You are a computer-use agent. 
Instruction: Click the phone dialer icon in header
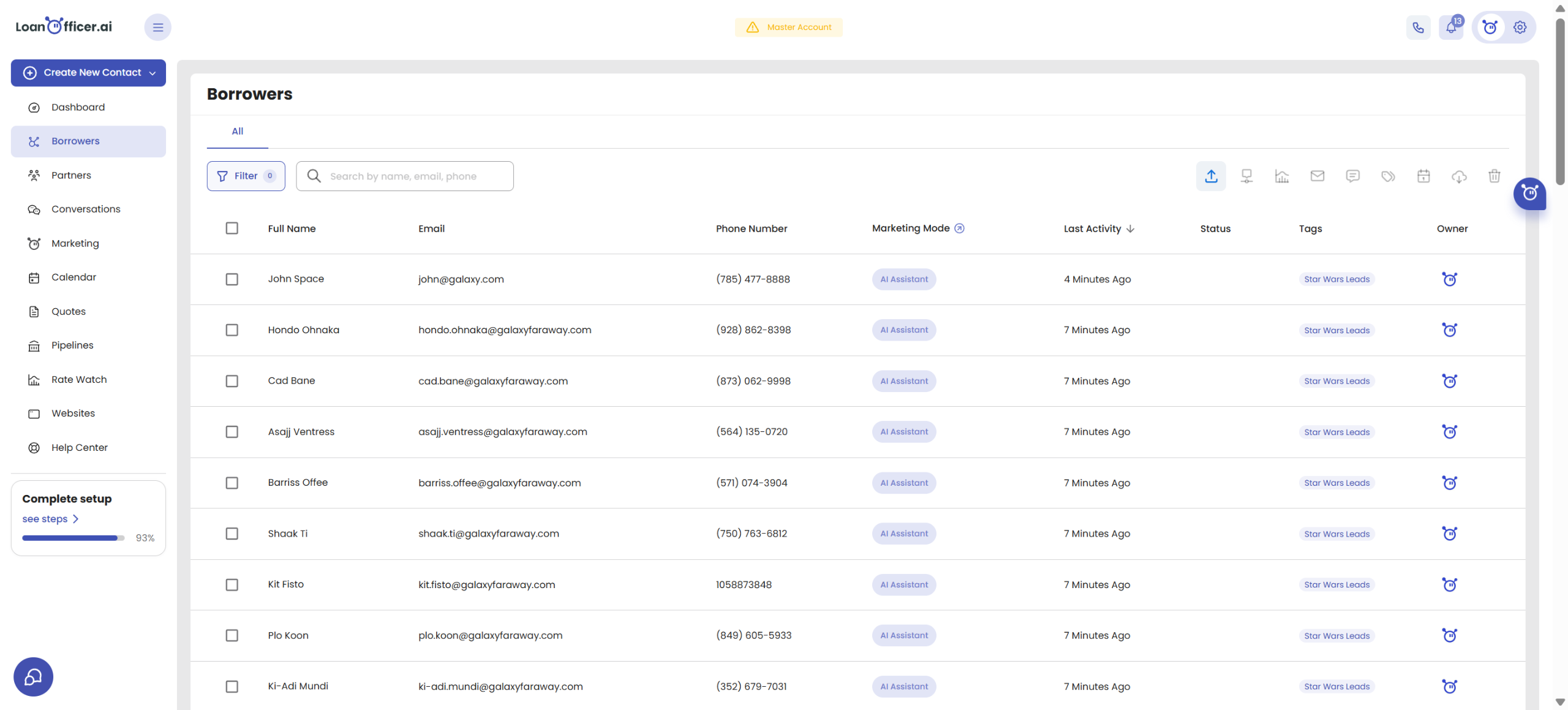tap(1418, 28)
